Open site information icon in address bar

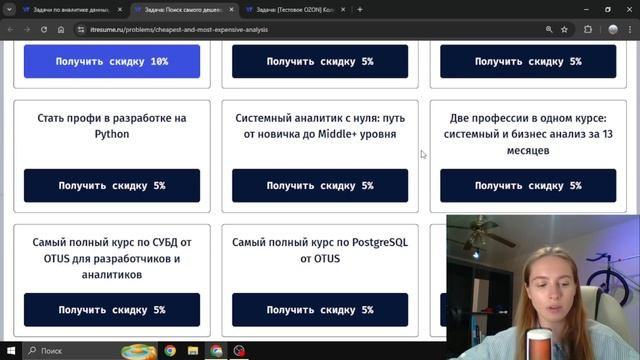click(81, 29)
